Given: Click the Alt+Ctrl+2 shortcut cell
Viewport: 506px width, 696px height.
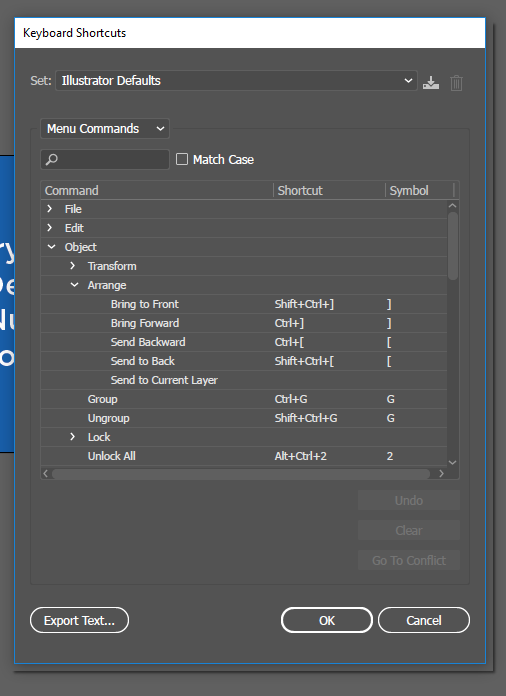Looking at the screenshot, I should coord(300,456).
